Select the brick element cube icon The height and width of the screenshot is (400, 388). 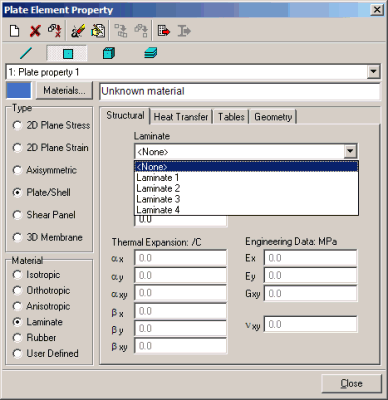point(109,53)
